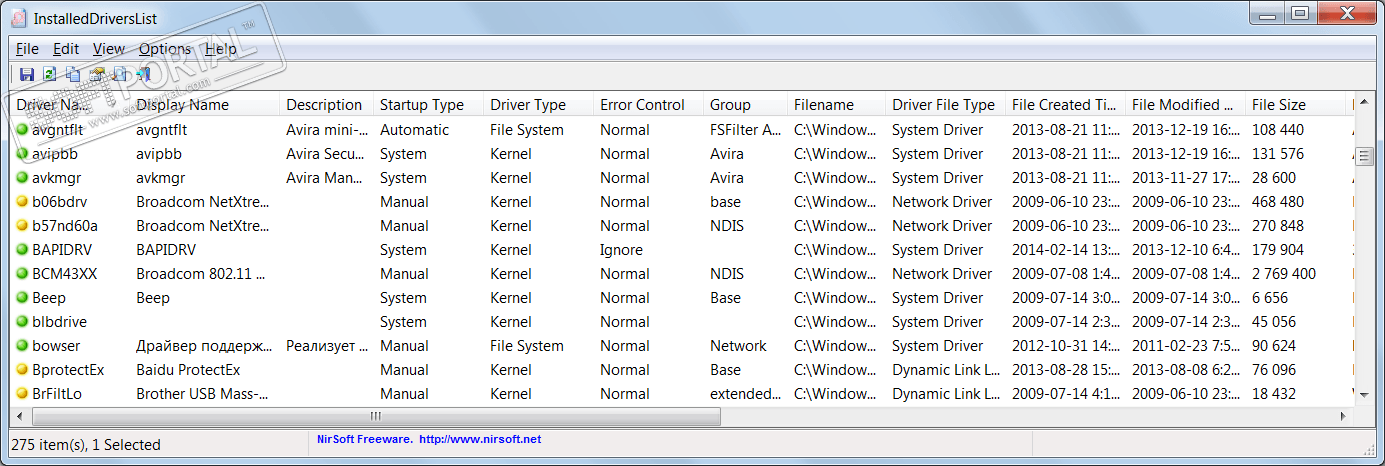The height and width of the screenshot is (466, 1385).
Task: Click the Exit door toolbar icon
Action: pos(143,74)
